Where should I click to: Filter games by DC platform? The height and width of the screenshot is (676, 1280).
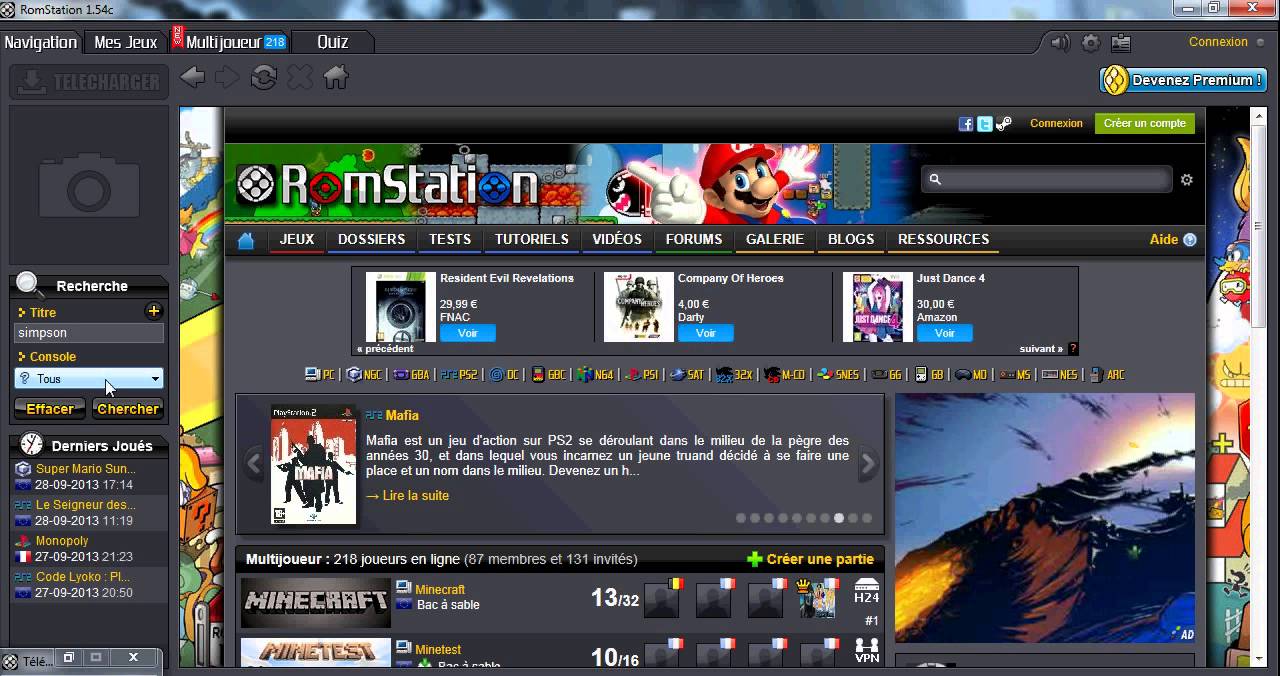[504, 375]
